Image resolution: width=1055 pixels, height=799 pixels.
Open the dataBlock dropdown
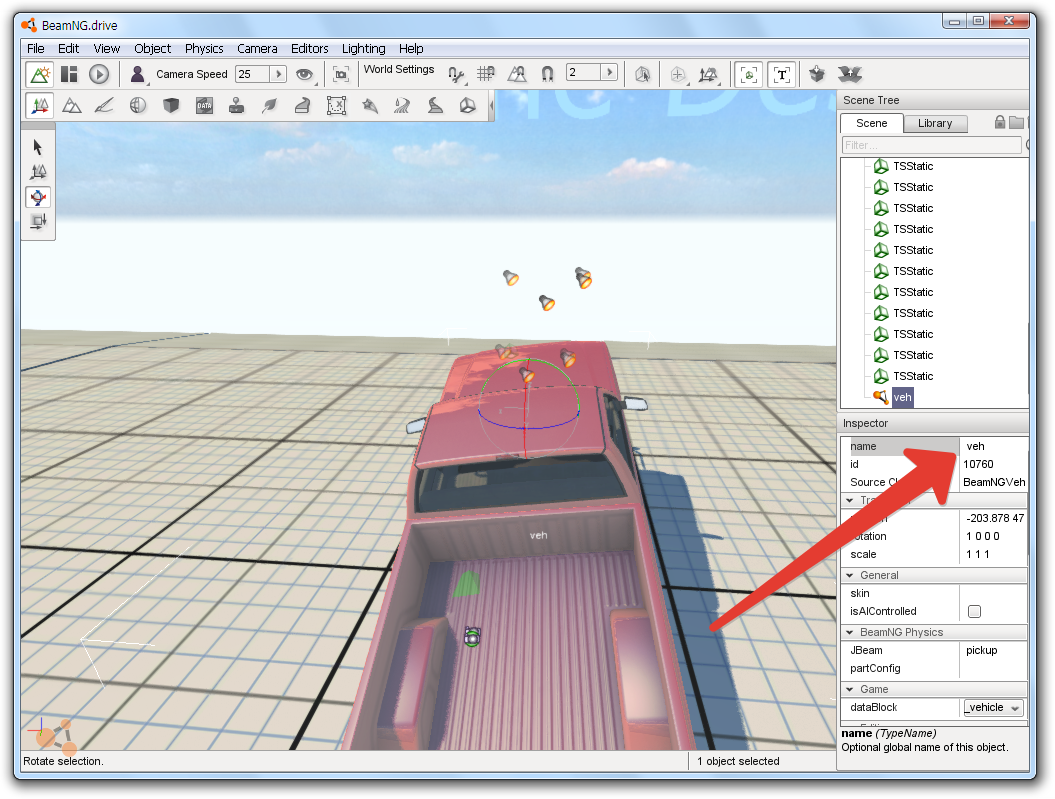point(994,708)
